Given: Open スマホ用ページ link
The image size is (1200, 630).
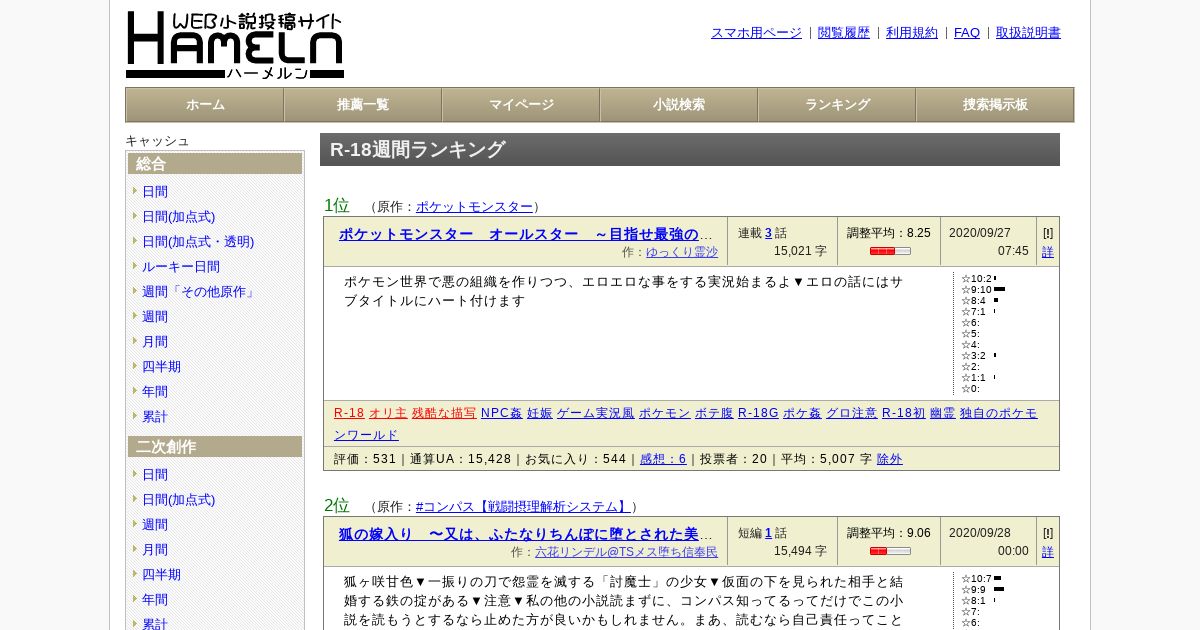Looking at the screenshot, I should (x=756, y=32).
